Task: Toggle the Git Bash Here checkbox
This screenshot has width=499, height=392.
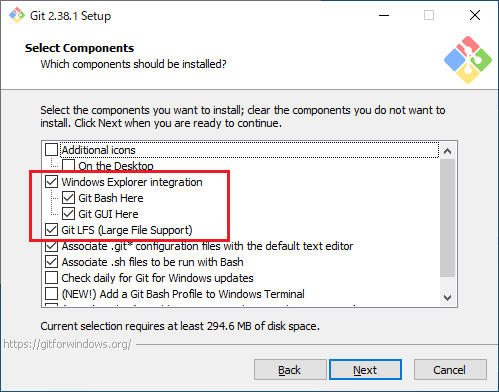Action: coord(68,198)
